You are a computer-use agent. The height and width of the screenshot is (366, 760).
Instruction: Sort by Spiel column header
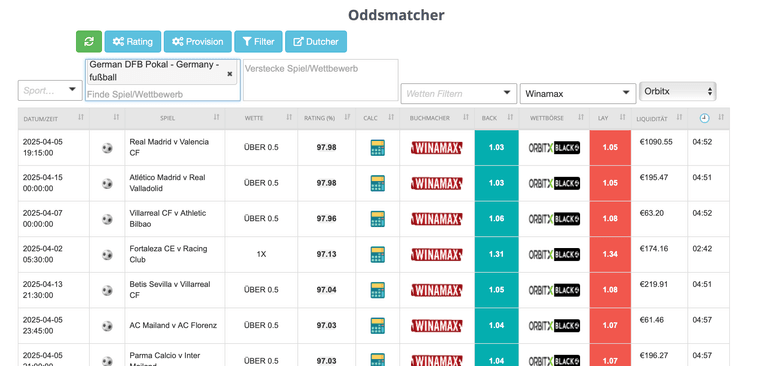(174, 118)
